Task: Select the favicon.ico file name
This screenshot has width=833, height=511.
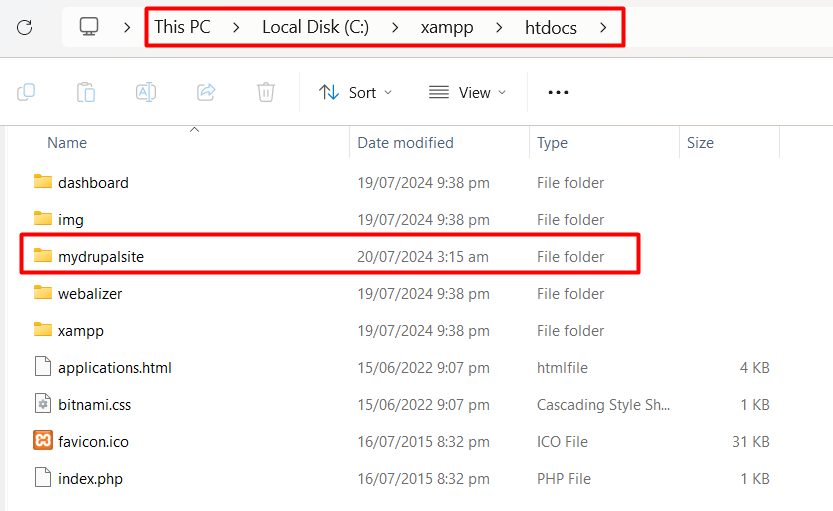Action: [94, 441]
